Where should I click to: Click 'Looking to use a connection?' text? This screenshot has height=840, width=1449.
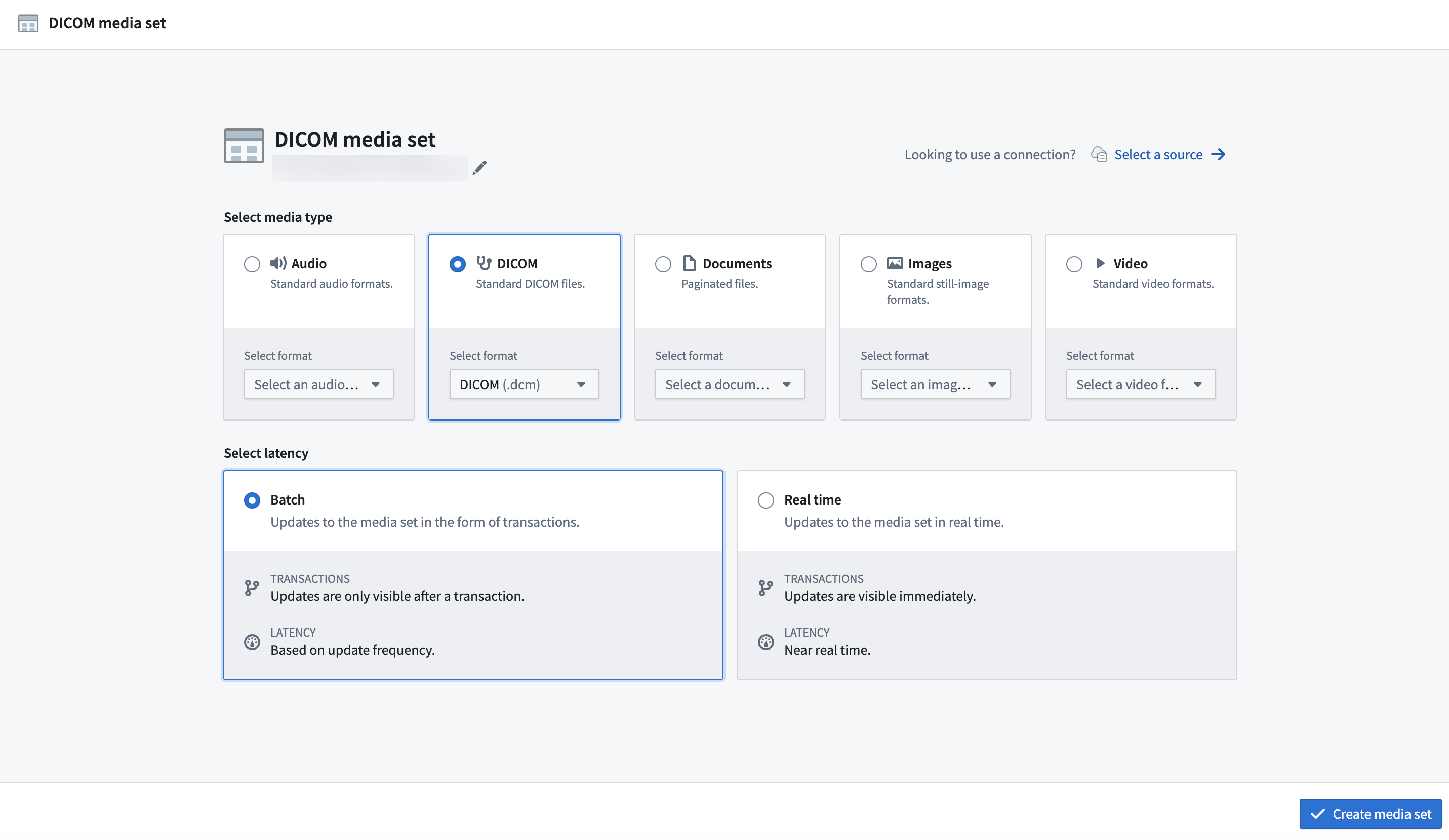990,154
